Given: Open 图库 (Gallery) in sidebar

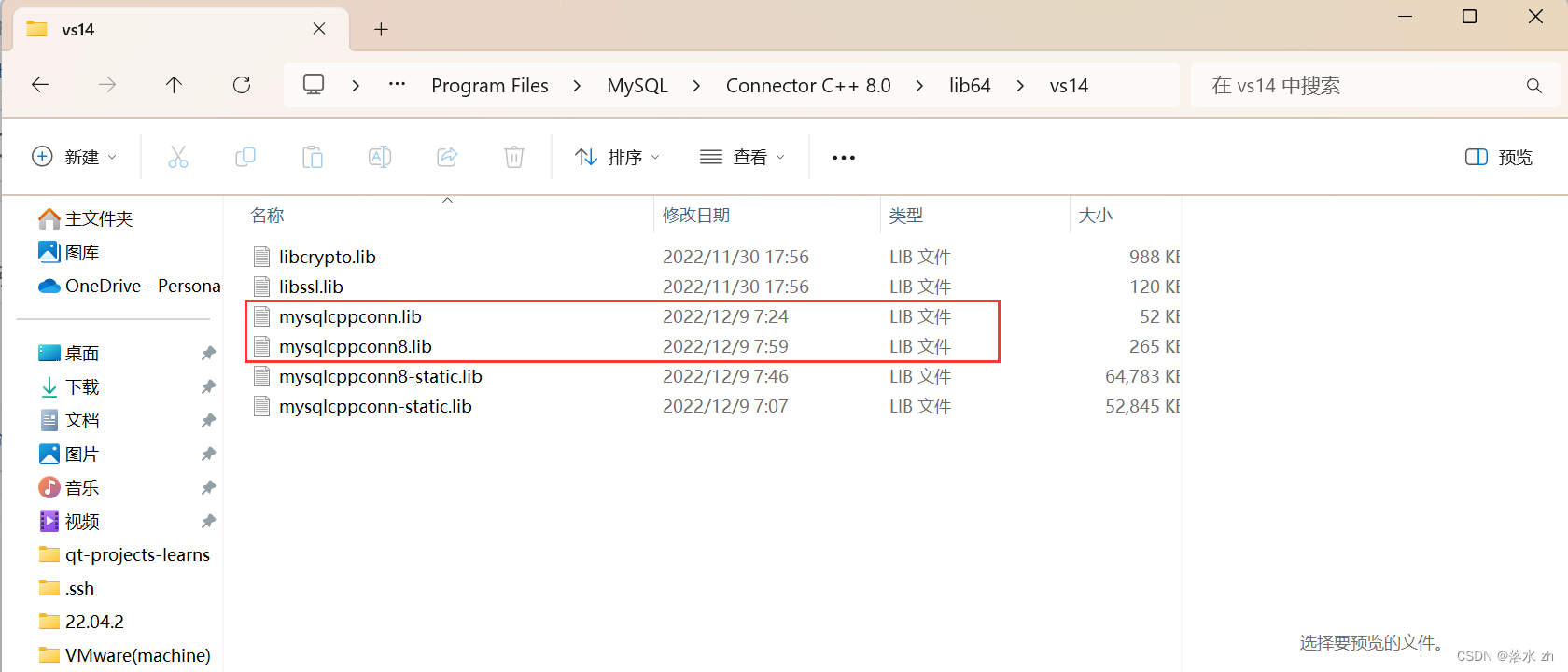Looking at the screenshot, I should pos(69,252).
